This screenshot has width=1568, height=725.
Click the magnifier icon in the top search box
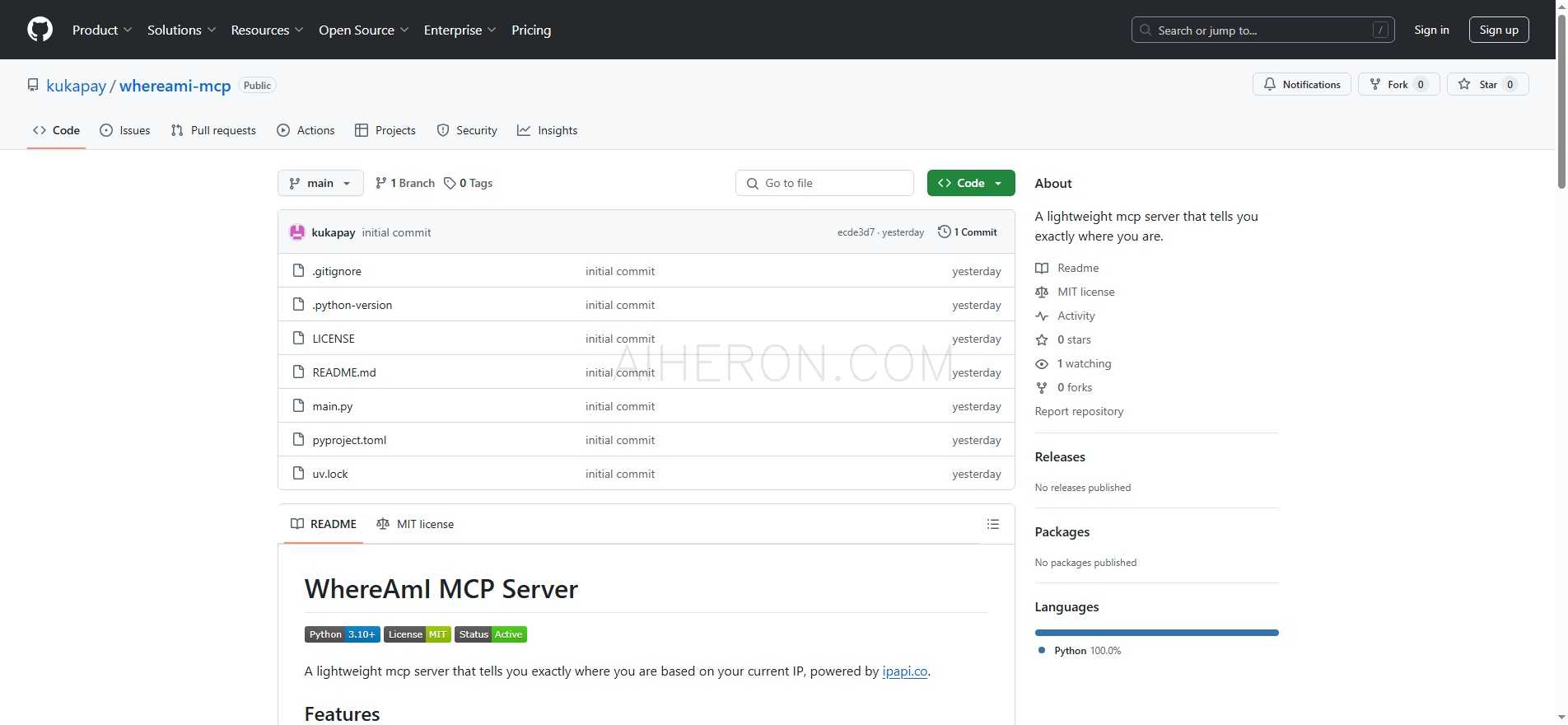click(x=1146, y=30)
